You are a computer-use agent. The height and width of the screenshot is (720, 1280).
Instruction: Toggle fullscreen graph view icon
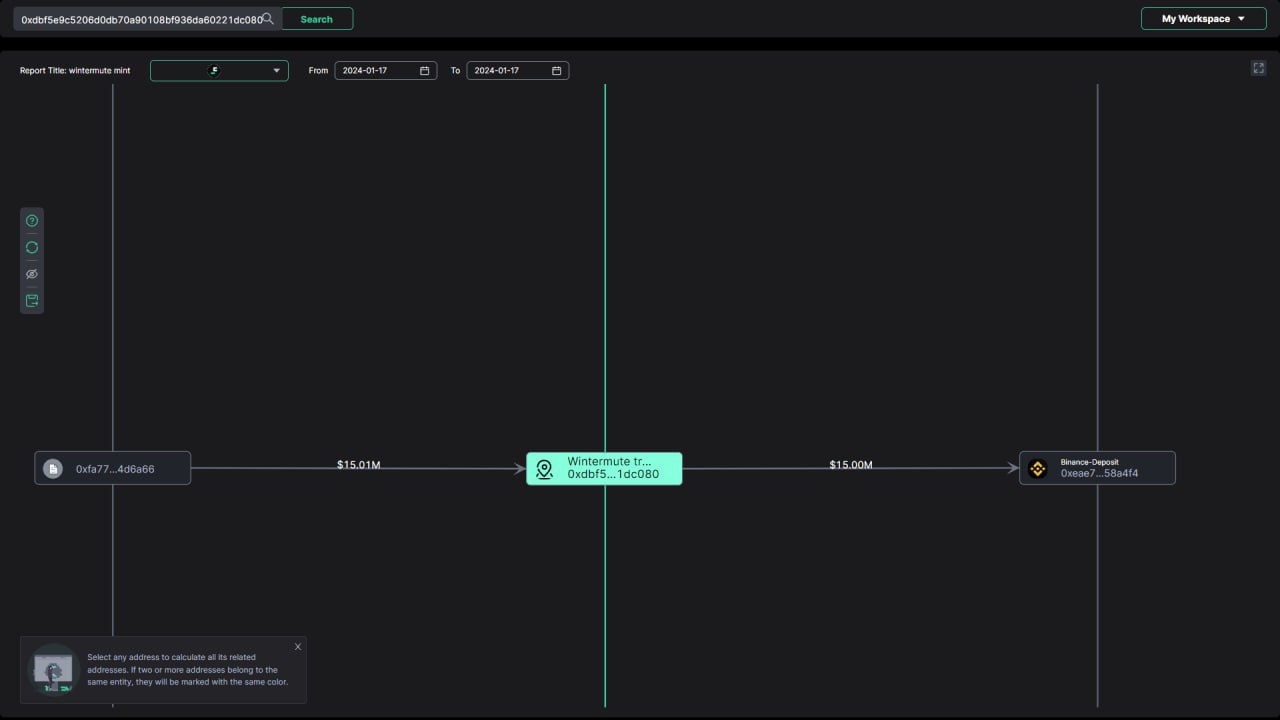click(1258, 68)
